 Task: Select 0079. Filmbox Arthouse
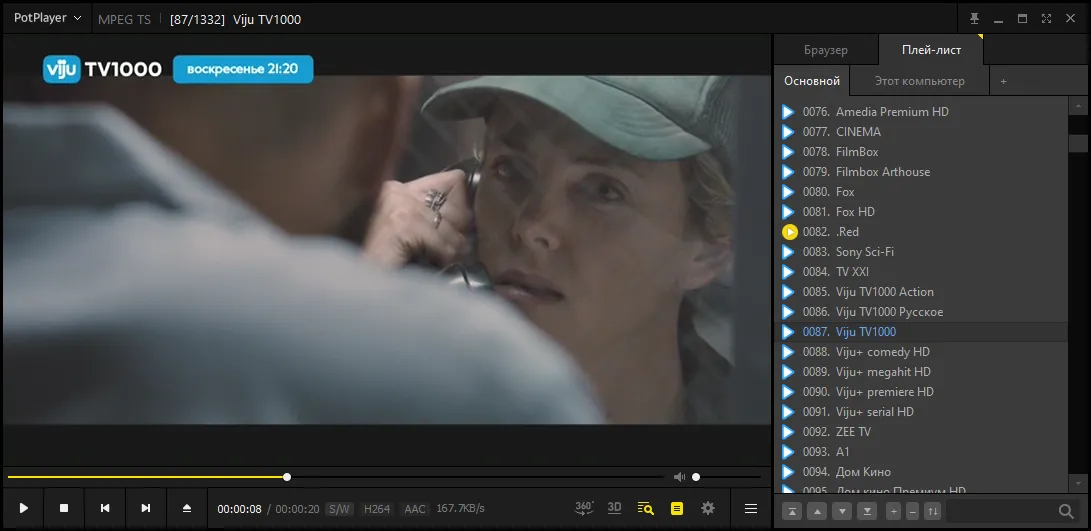point(921,171)
